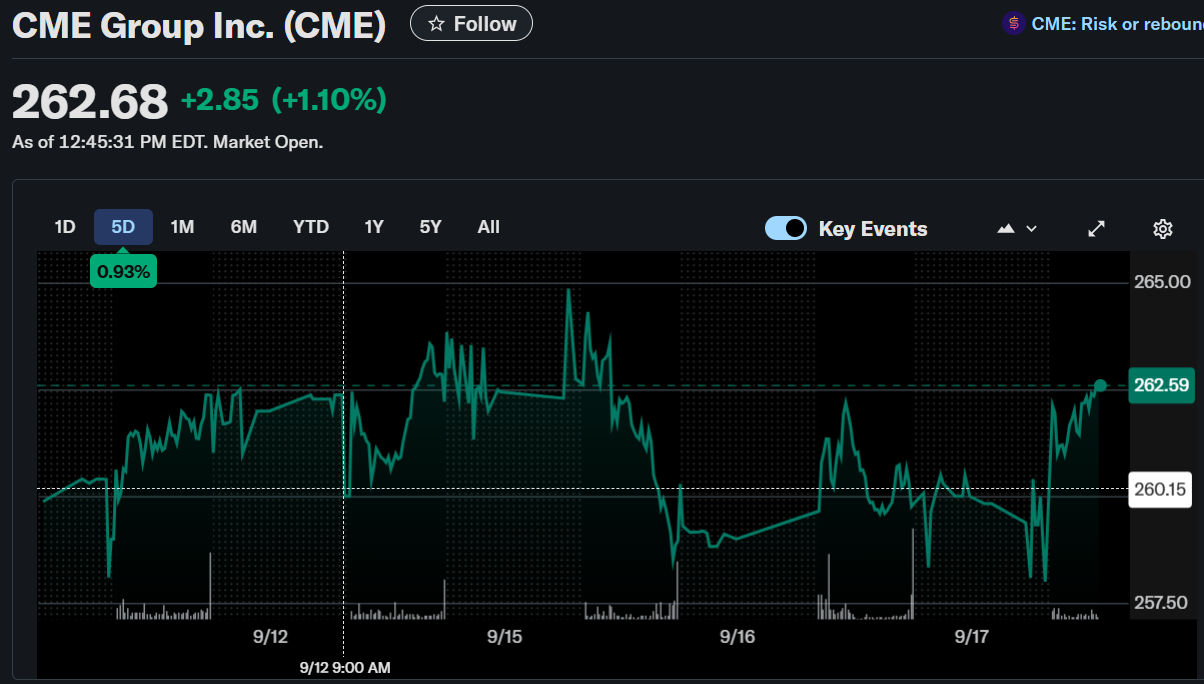The height and width of the screenshot is (684, 1204).
Task: Expand chart to full screen
Action: [1097, 229]
